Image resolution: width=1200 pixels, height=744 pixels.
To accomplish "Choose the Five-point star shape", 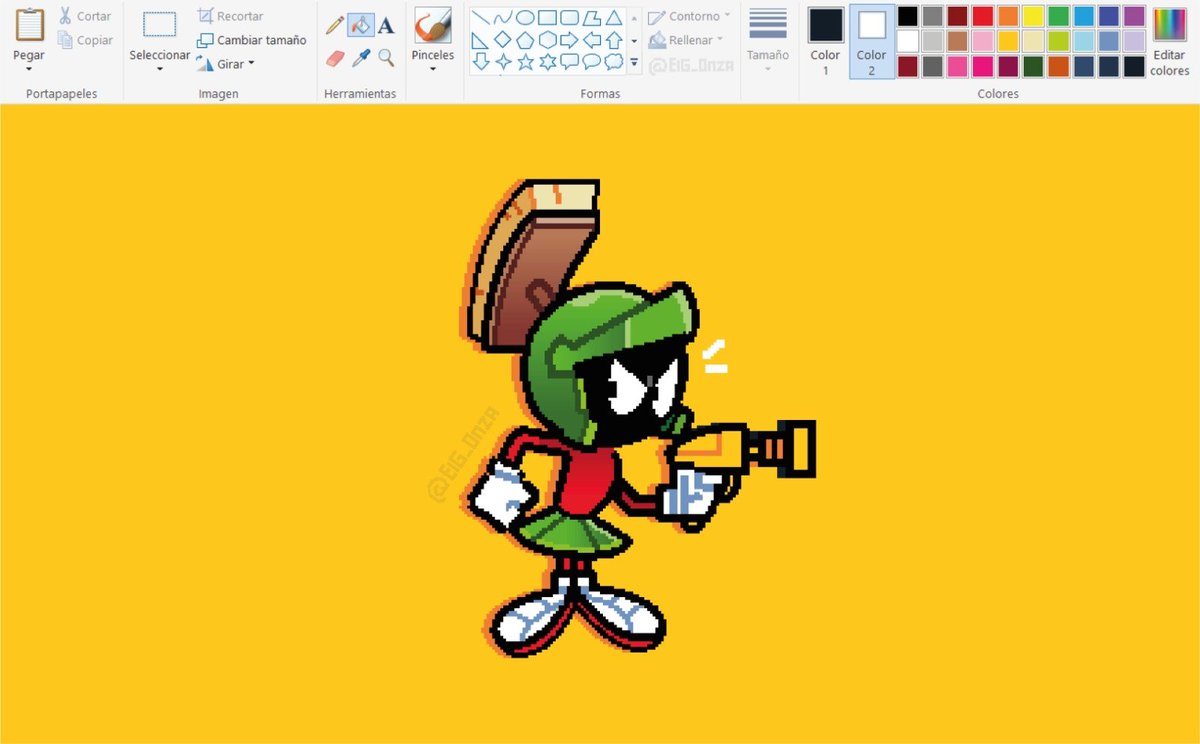I will [525, 62].
